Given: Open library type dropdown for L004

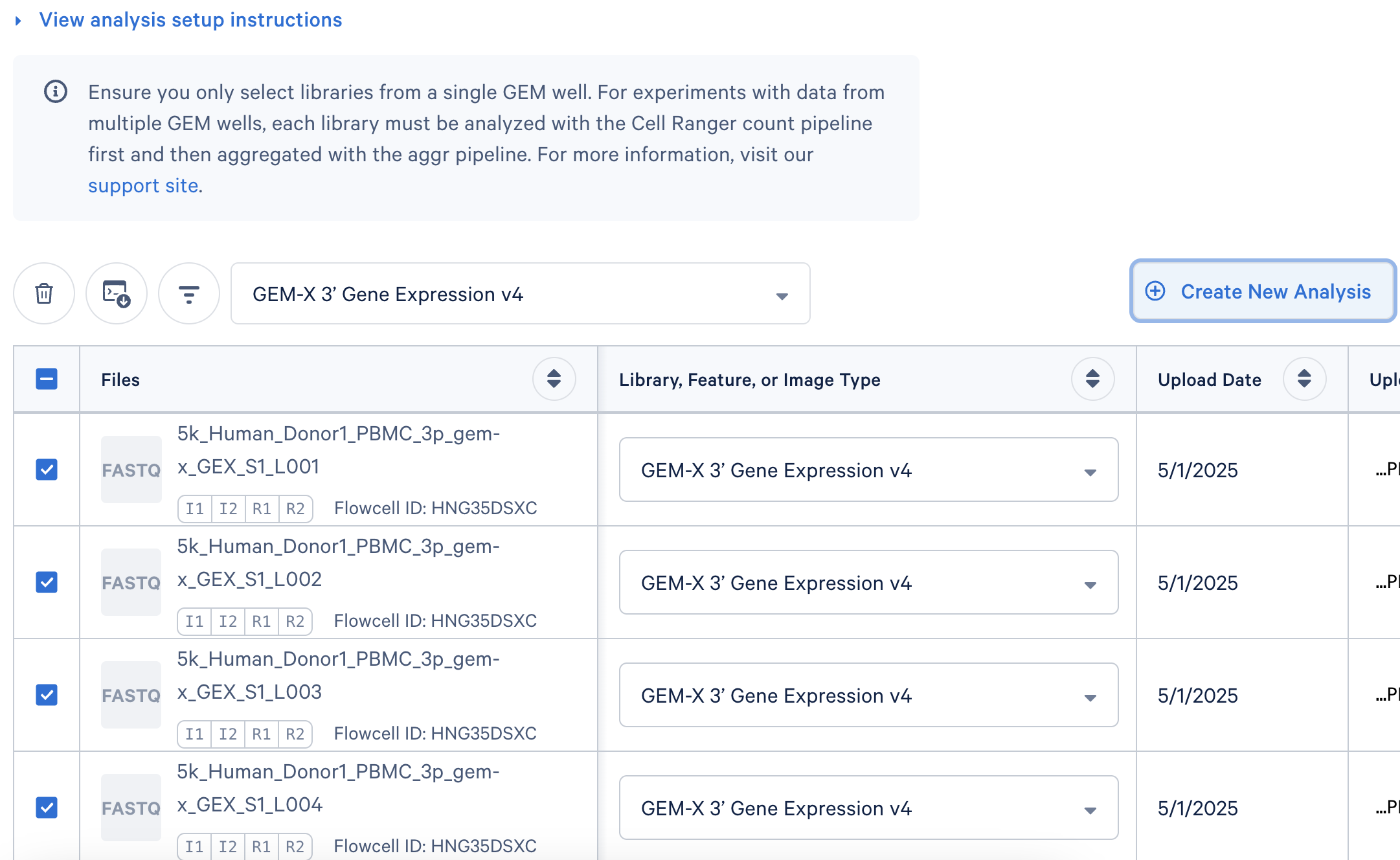Looking at the screenshot, I should [x=868, y=808].
